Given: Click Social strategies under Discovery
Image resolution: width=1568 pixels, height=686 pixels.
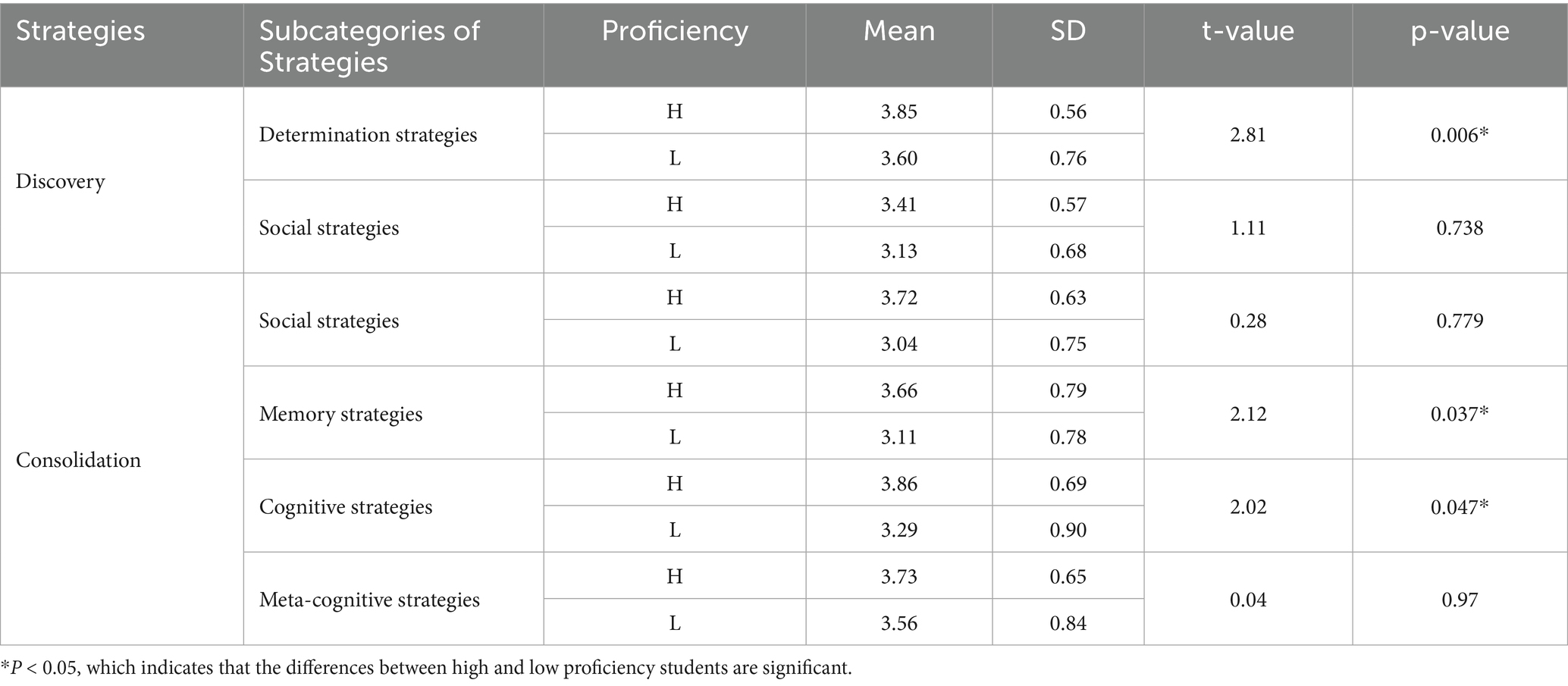Looking at the screenshot, I should (x=328, y=227).
